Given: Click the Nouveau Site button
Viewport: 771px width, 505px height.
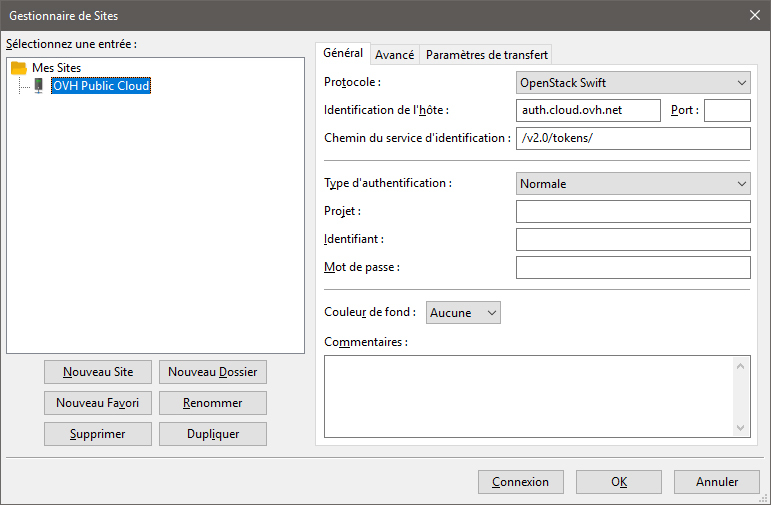Looking at the screenshot, I should pos(98,372).
